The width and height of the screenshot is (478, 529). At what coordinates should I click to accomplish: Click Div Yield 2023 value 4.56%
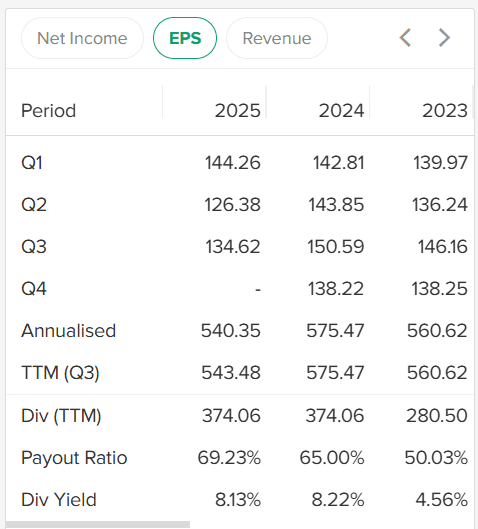(442, 500)
